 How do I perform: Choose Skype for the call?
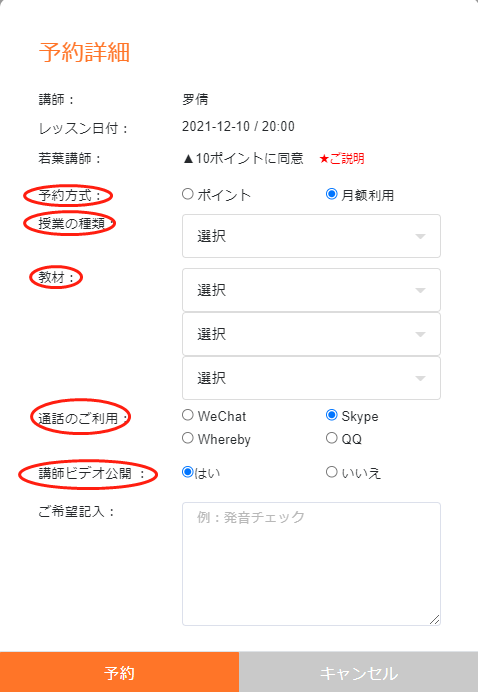click(331, 415)
